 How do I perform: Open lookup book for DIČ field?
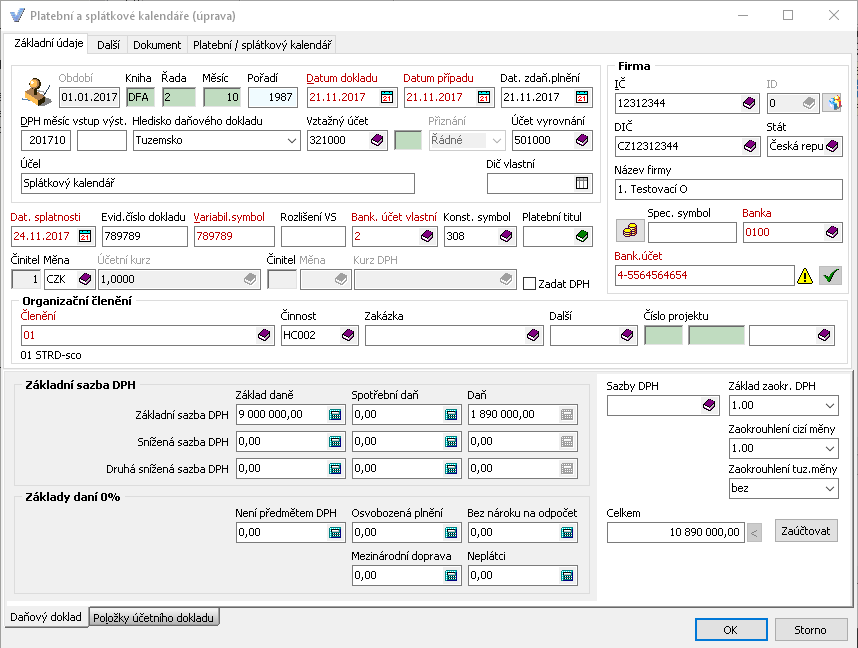pyautogui.click(x=750, y=146)
